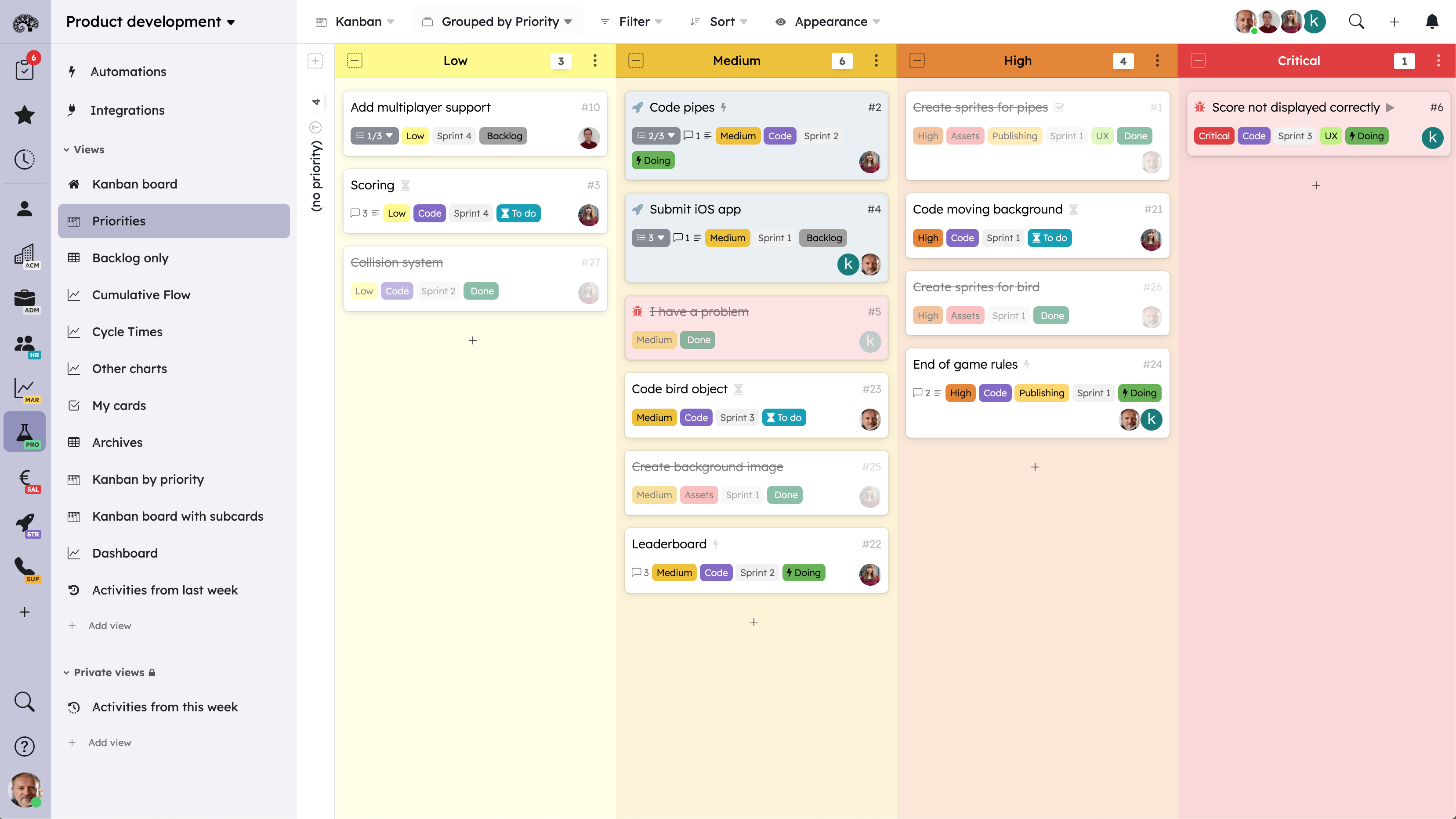This screenshot has height=819, width=1456.
Task: Click the rocket icon on Submit iOS app card
Action: (637, 209)
